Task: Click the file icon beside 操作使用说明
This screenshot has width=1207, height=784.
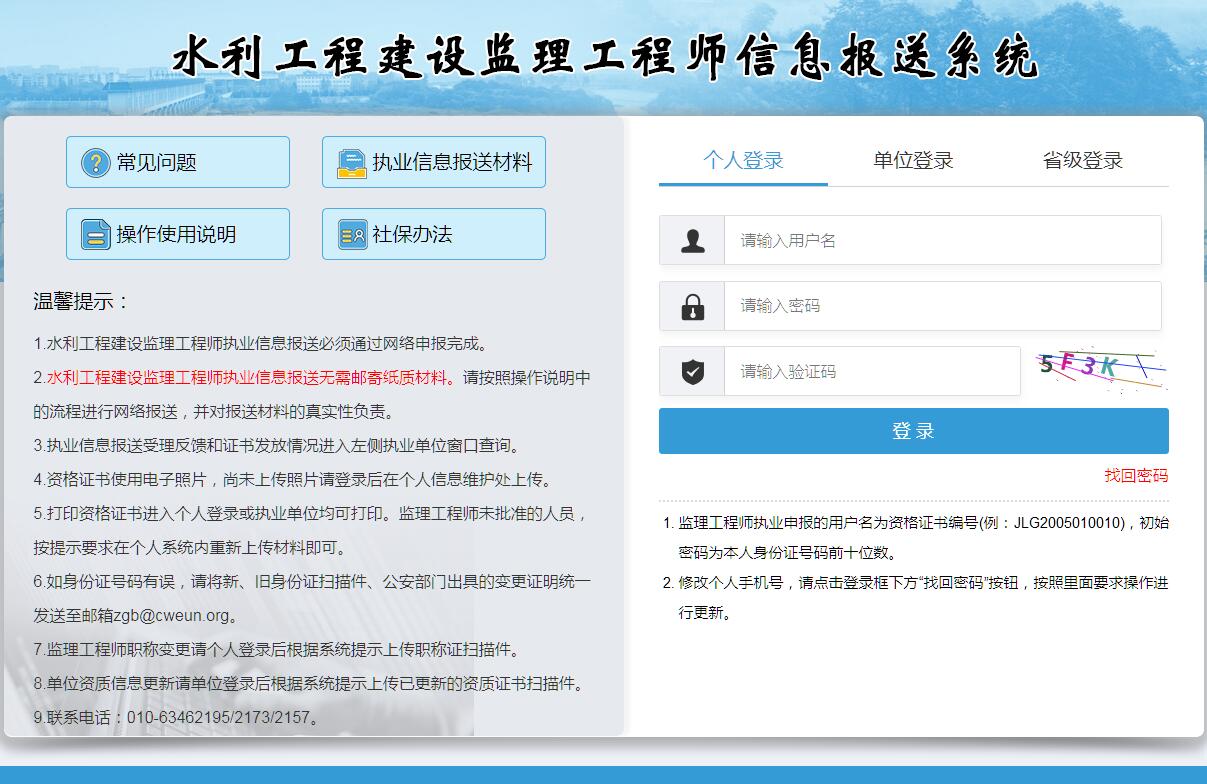Action: [95, 234]
